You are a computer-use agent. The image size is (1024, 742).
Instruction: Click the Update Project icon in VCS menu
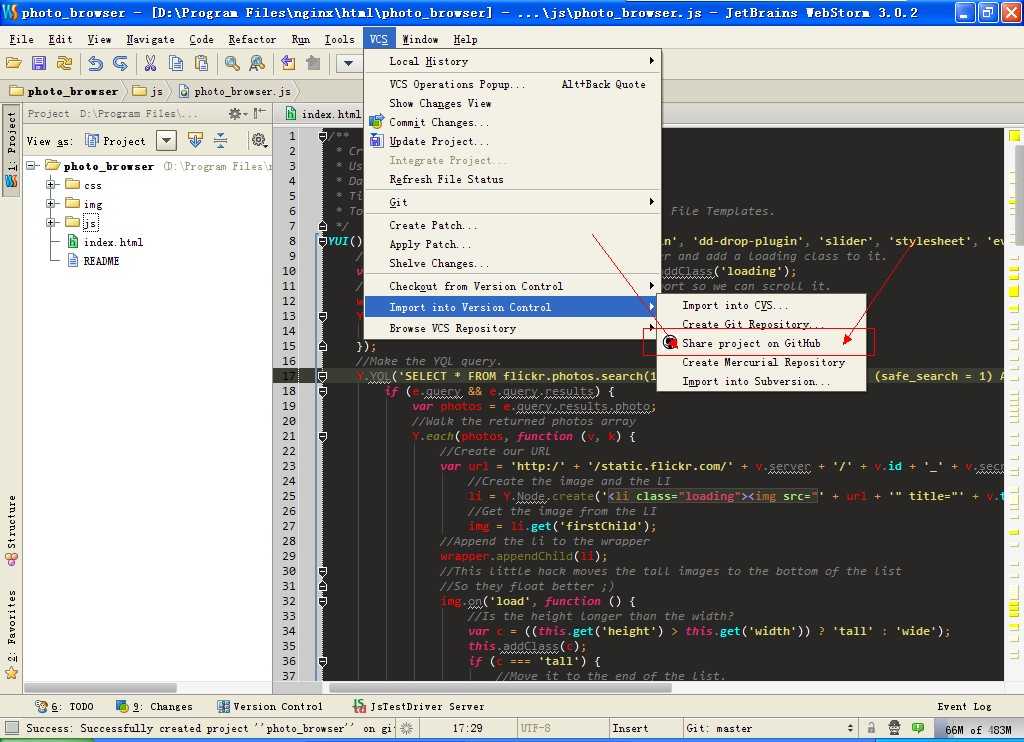pyautogui.click(x=376, y=141)
